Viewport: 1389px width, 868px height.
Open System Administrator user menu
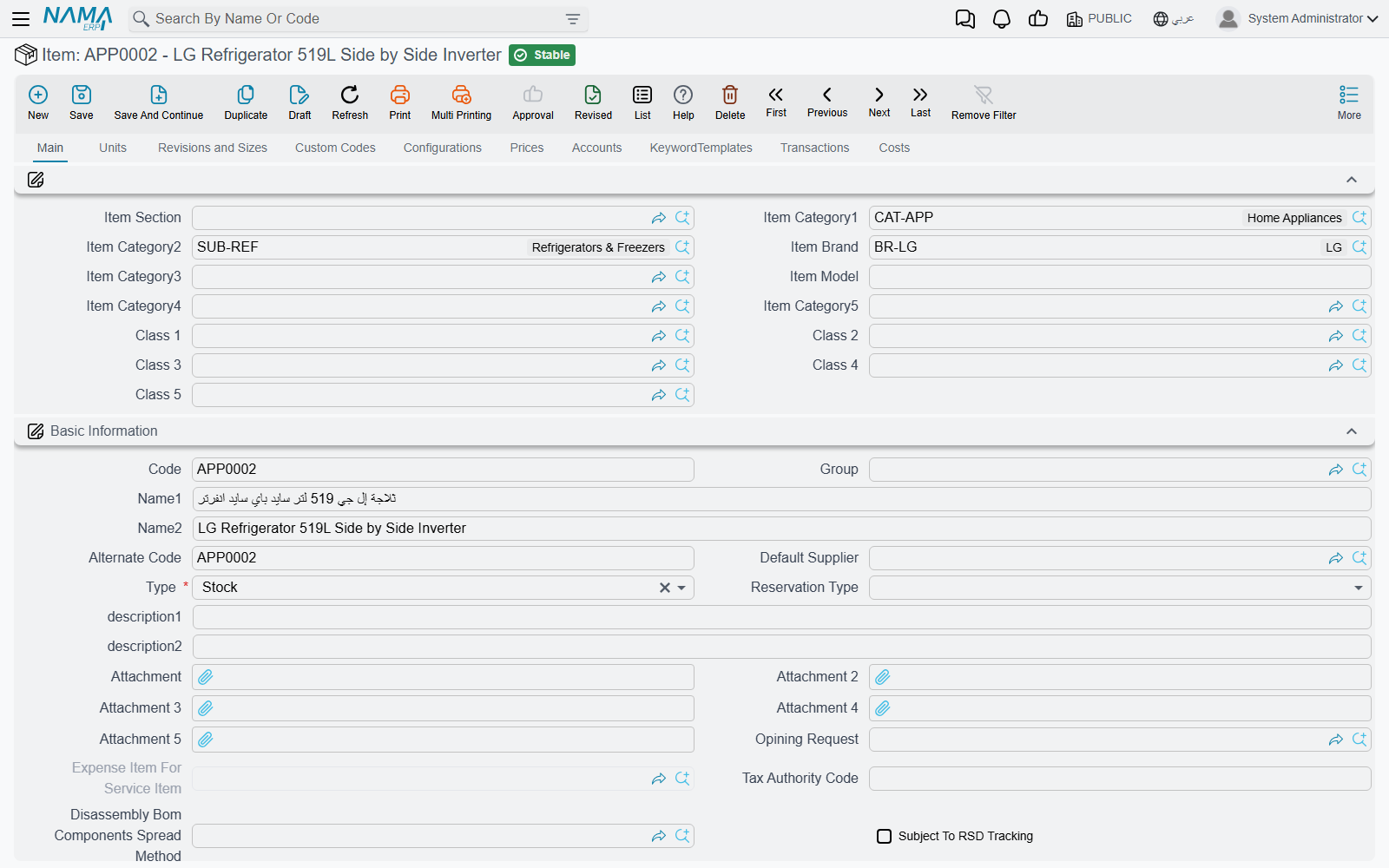coord(1298,18)
